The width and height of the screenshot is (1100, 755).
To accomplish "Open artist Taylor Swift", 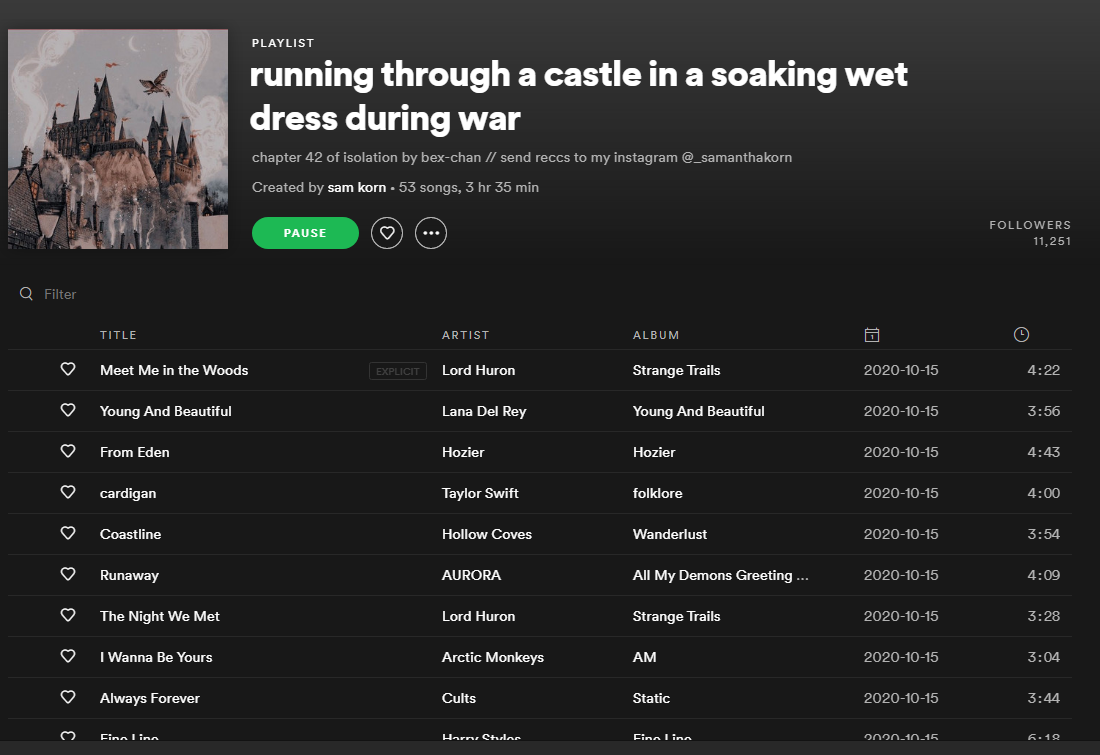I will pos(480,493).
